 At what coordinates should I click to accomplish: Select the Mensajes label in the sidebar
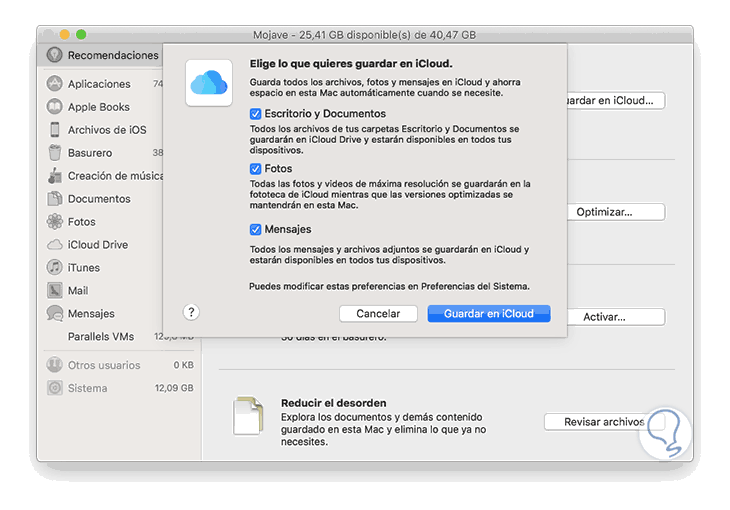[x=91, y=314]
